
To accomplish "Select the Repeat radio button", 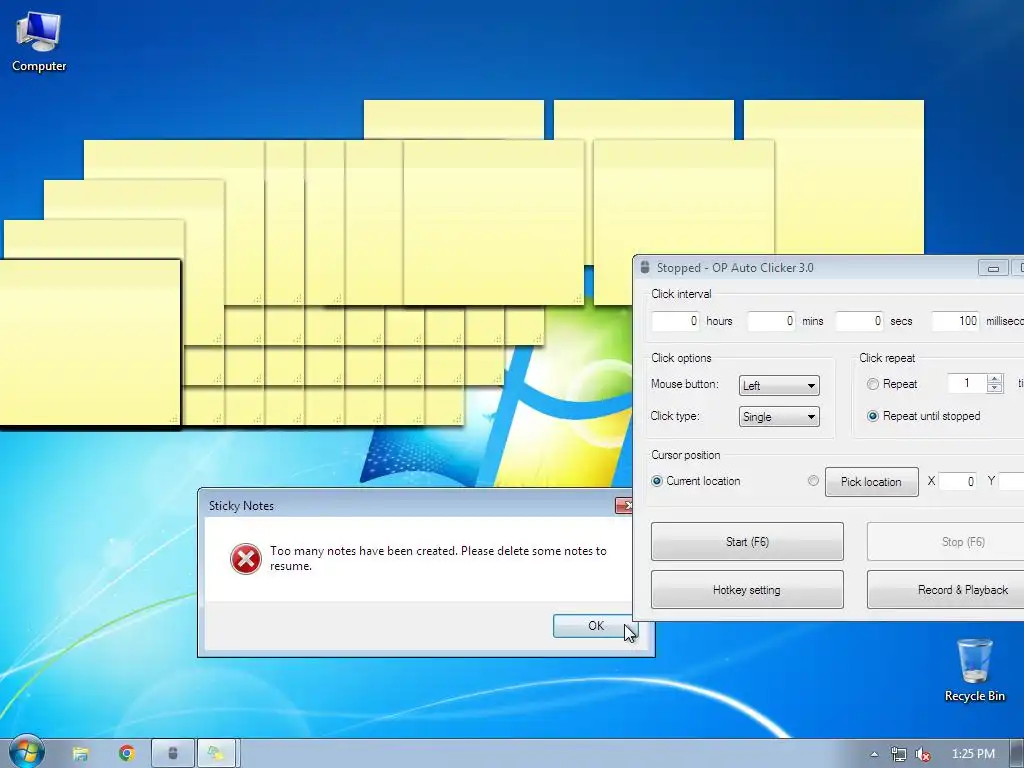I will click(x=872, y=384).
